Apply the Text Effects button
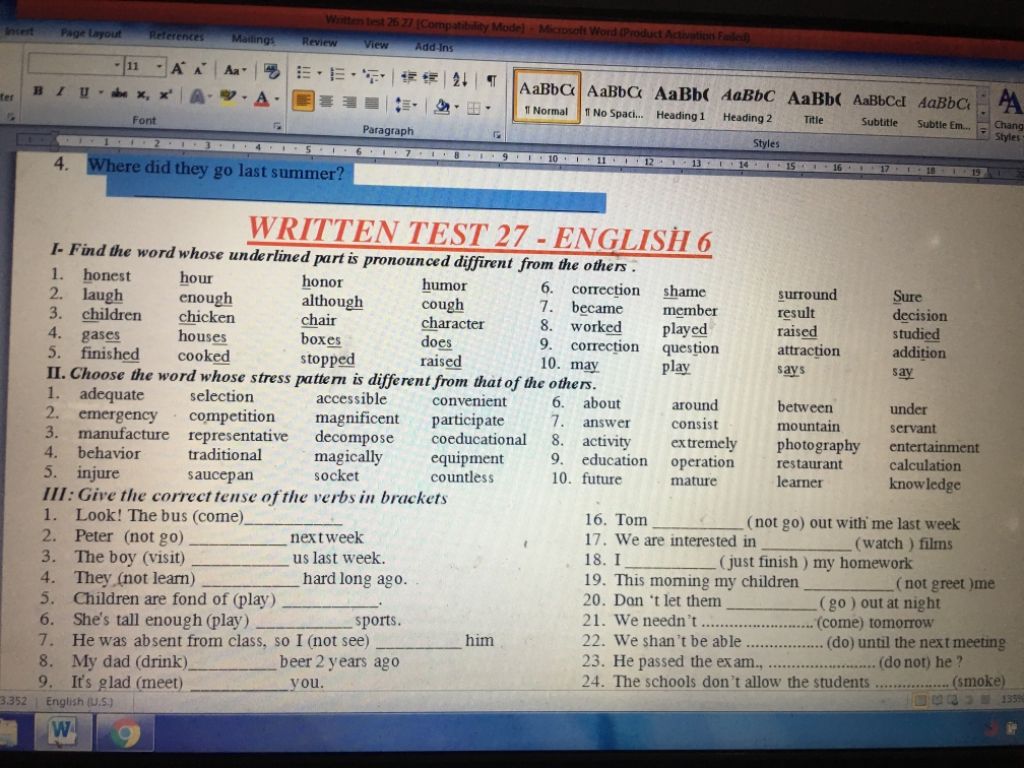The height and width of the screenshot is (768, 1024). click(x=197, y=97)
